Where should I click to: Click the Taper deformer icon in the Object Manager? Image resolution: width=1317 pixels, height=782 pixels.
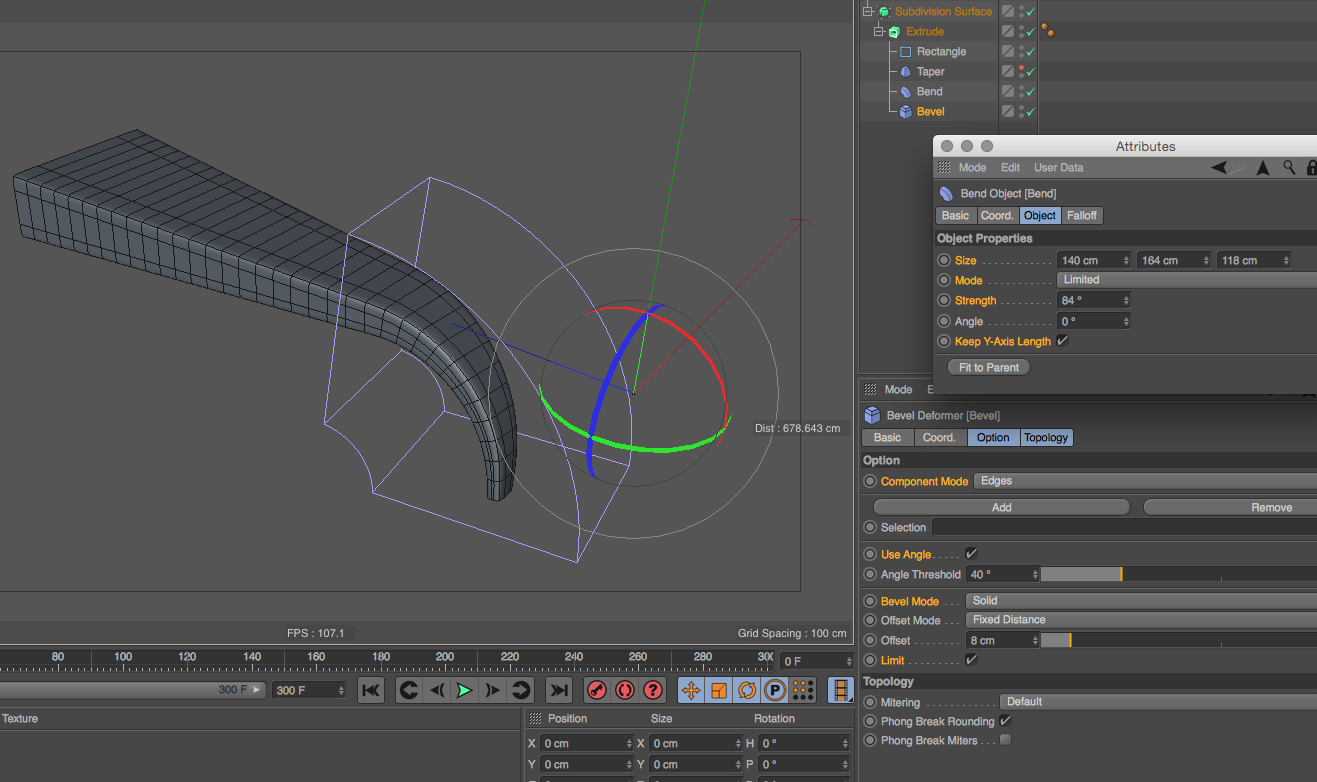point(906,71)
